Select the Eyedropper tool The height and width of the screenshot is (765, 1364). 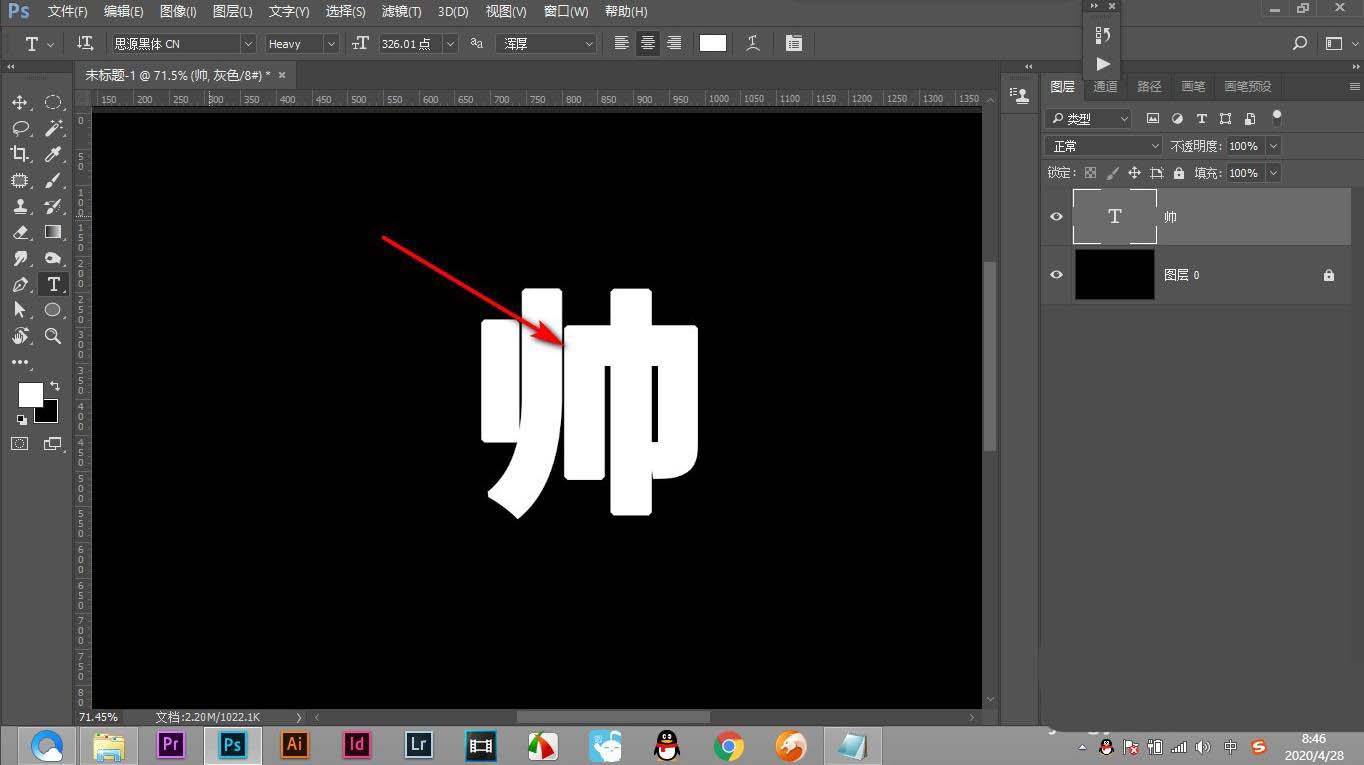click(53, 154)
